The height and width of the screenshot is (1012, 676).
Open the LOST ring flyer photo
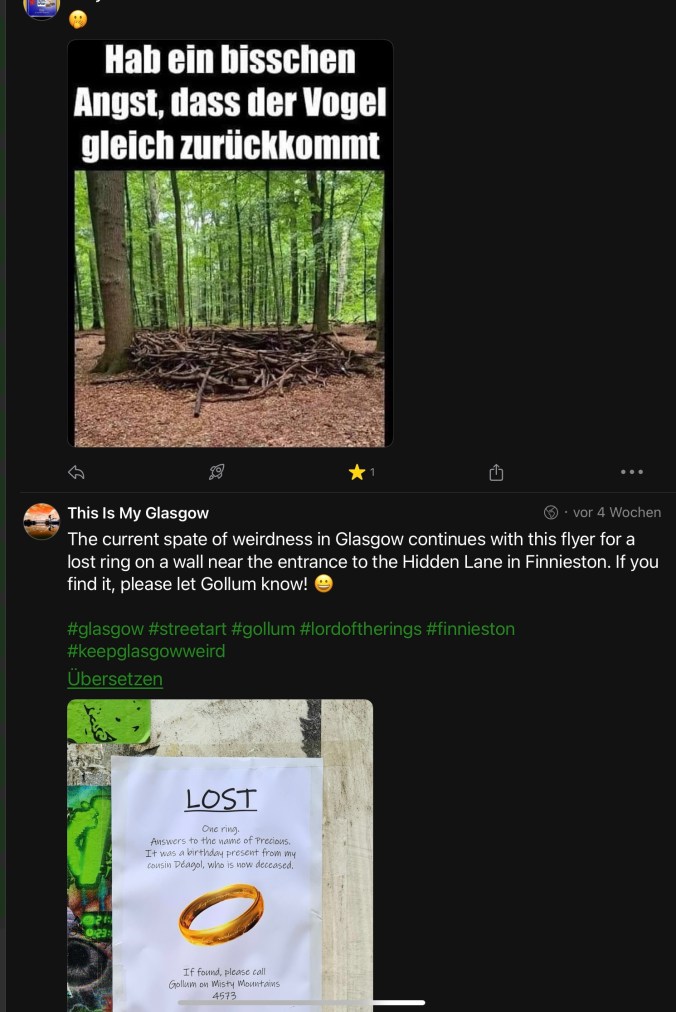[220, 855]
